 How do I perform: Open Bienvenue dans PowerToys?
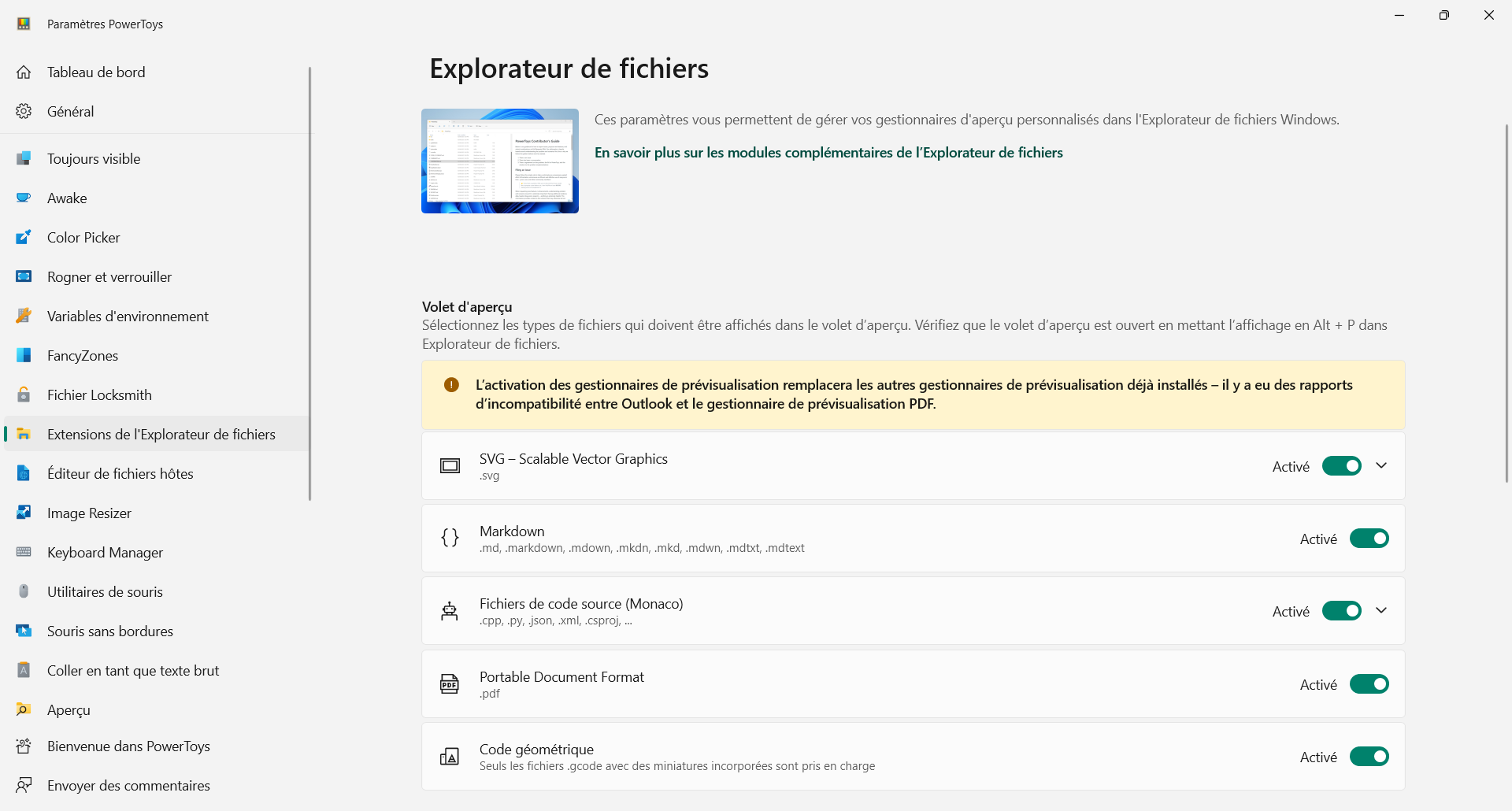tap(156, 746)
